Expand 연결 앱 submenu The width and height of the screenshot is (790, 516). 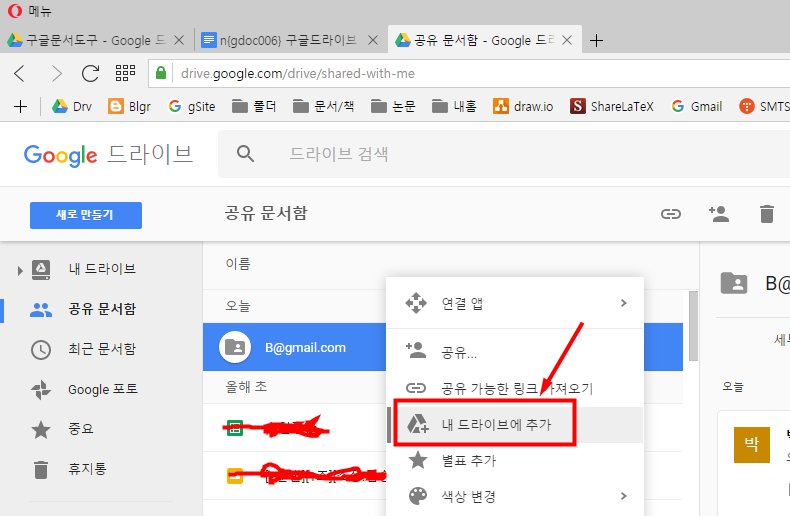[x=515, y=303]
